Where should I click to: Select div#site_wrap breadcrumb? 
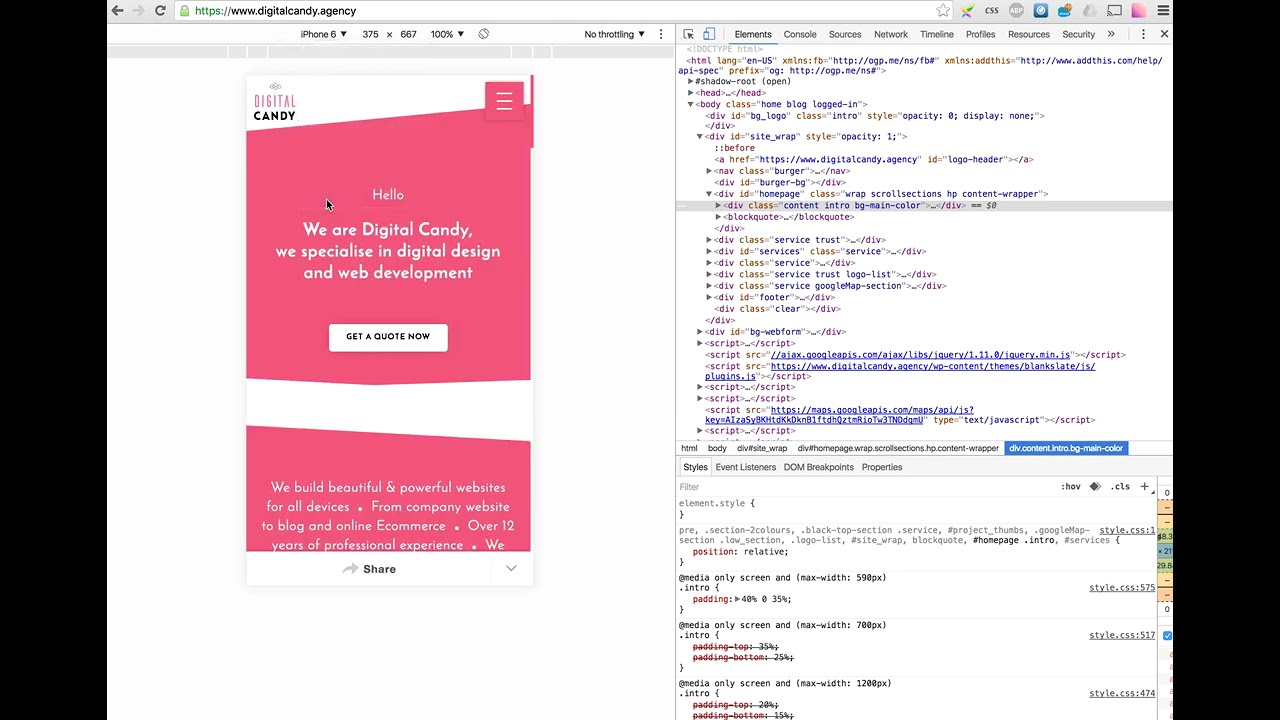pyautogui.click(x=762, y=448)
